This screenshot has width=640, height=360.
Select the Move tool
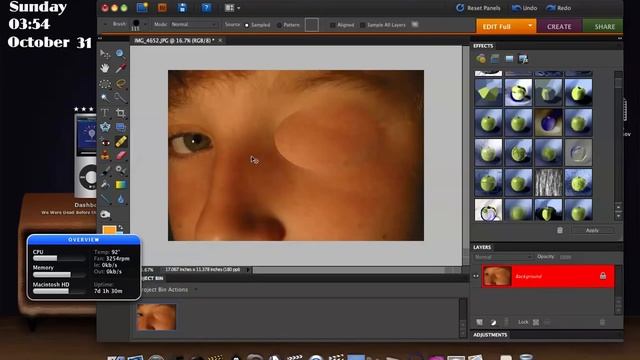(105, 53)
